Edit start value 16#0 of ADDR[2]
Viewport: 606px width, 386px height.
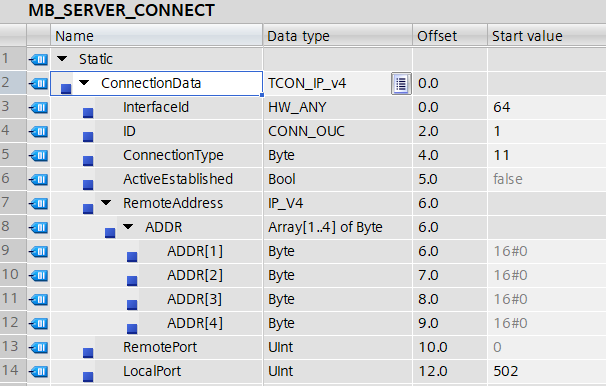pos(547,275)
